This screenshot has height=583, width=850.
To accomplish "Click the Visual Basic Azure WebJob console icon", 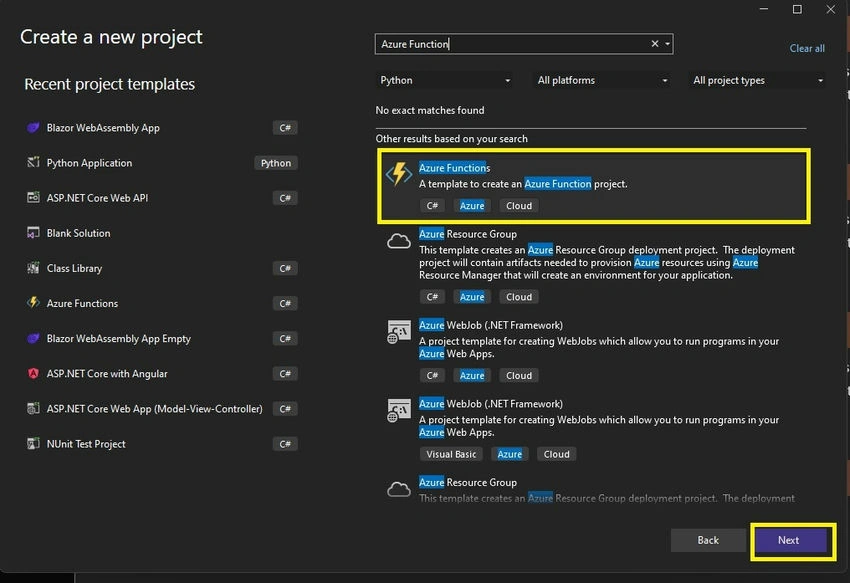I will 399,410.
